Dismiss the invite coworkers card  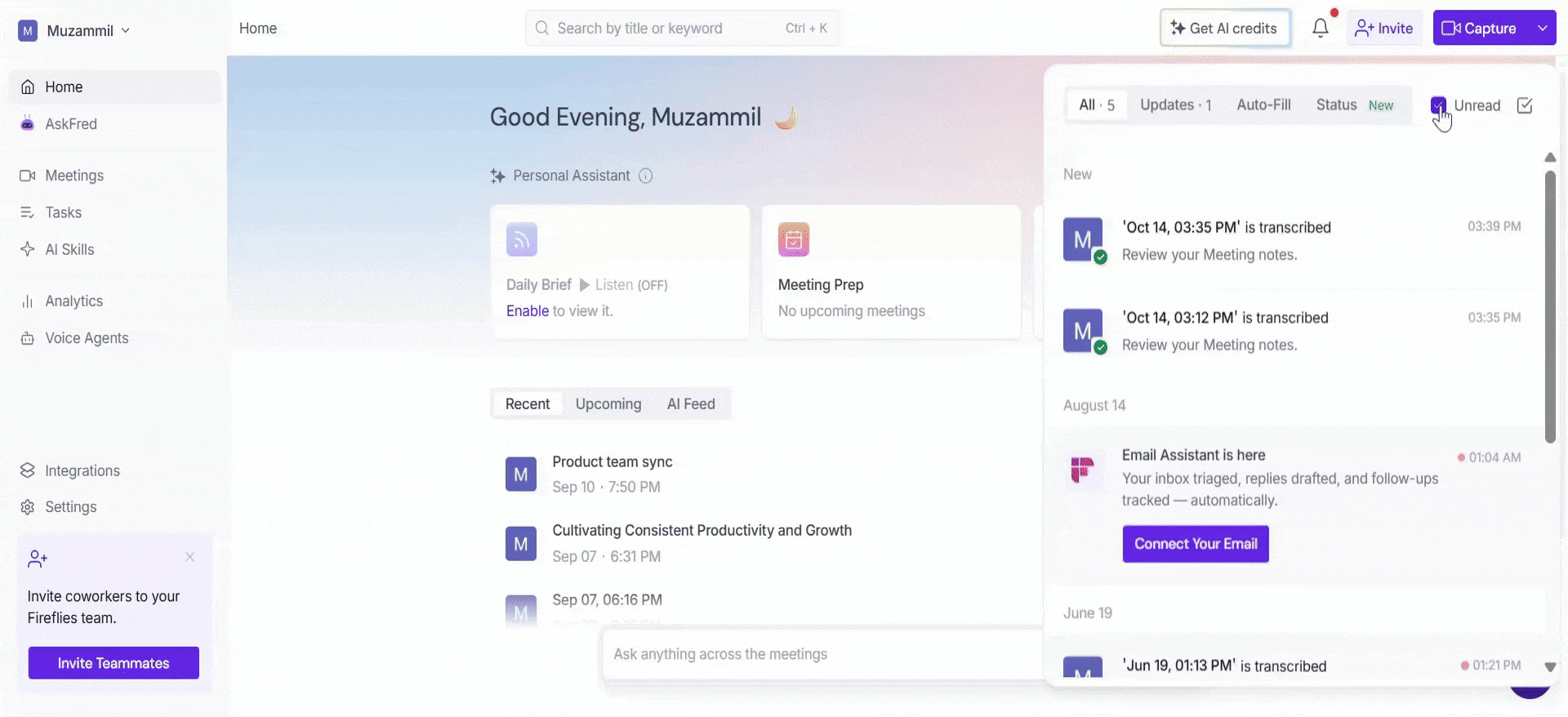[189, 557]
